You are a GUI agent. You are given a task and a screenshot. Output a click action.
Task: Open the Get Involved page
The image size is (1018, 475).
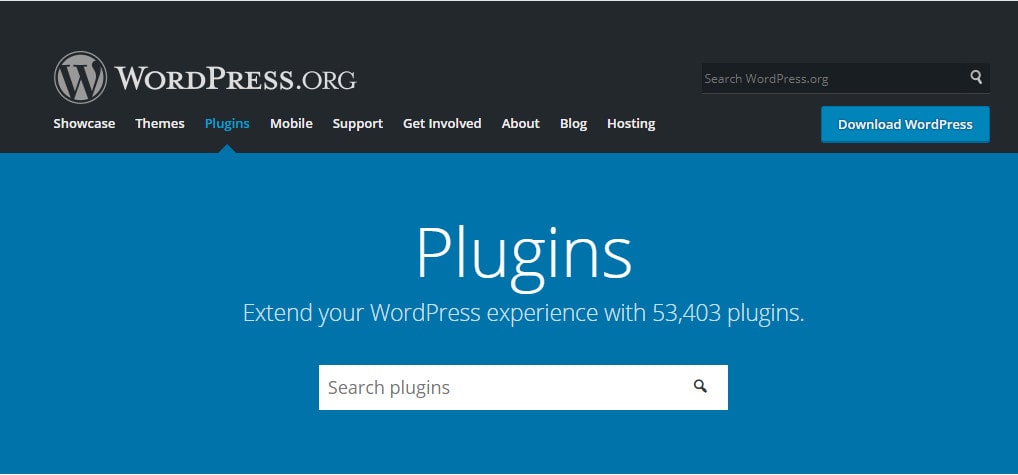click(442, 123)
